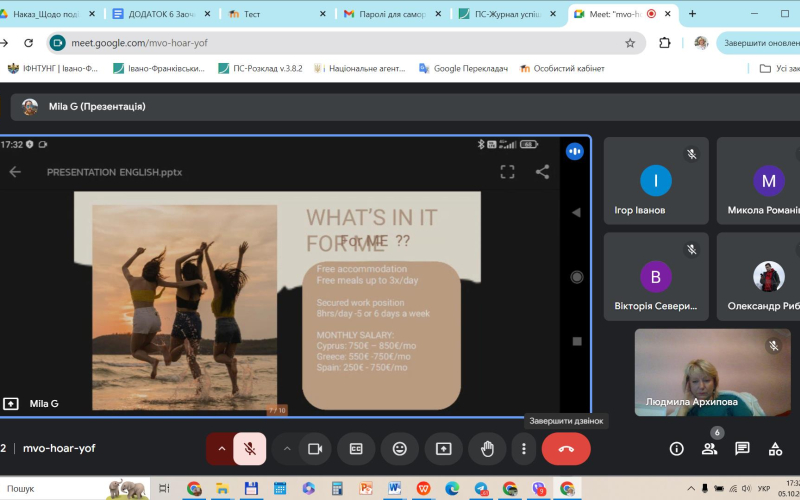The width and height of the screenshot is (800, 500).
Task: Open the Івано-Франківськи... bookmark
Action: (159, 68)
